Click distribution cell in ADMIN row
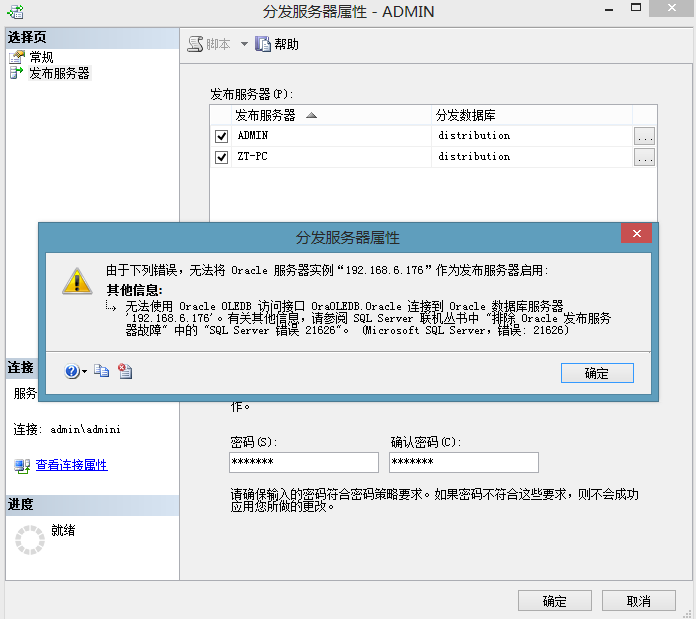The height and width of the screenshot is (619, 696). point(532,136)
